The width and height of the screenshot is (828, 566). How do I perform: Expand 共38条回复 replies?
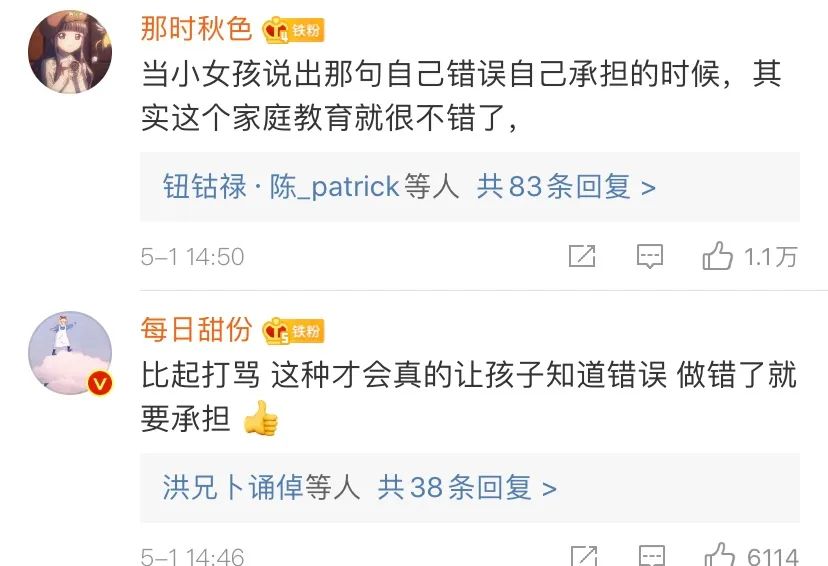467,487
